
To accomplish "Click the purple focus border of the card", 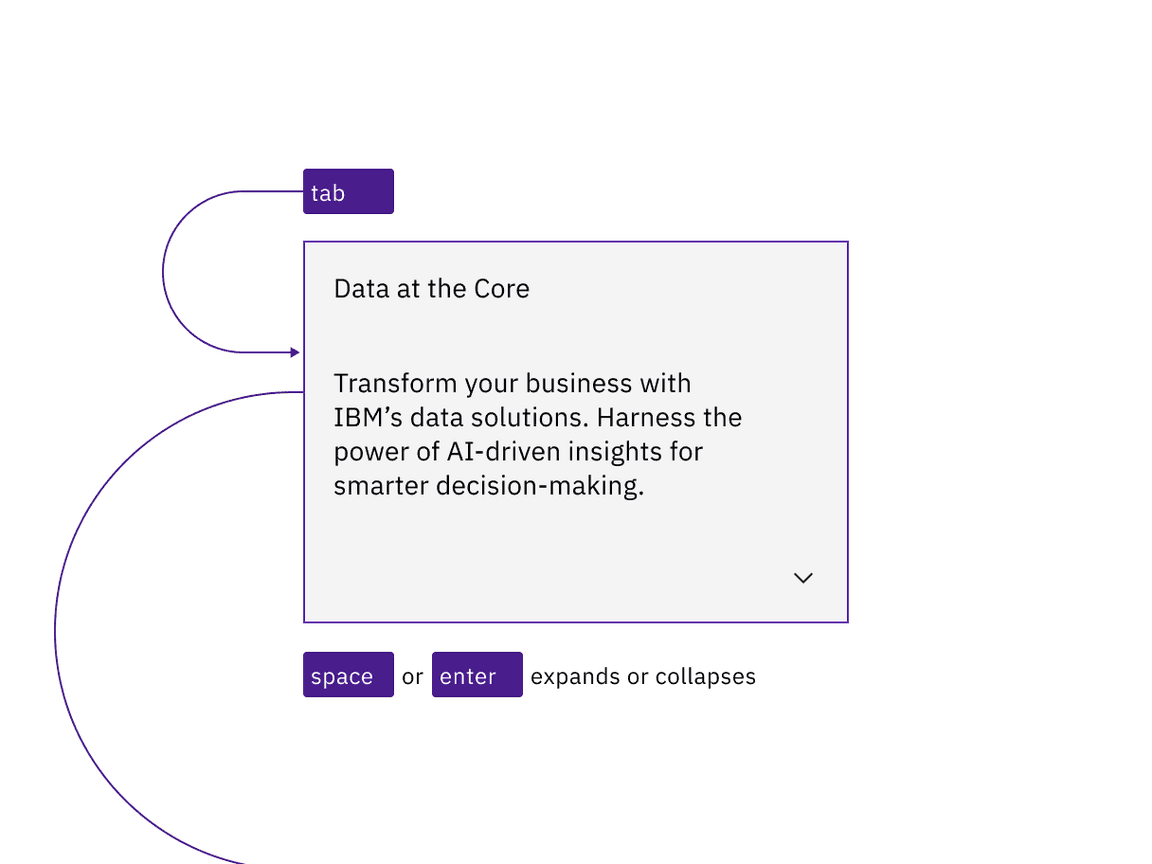I will click(x=575, y=241).
